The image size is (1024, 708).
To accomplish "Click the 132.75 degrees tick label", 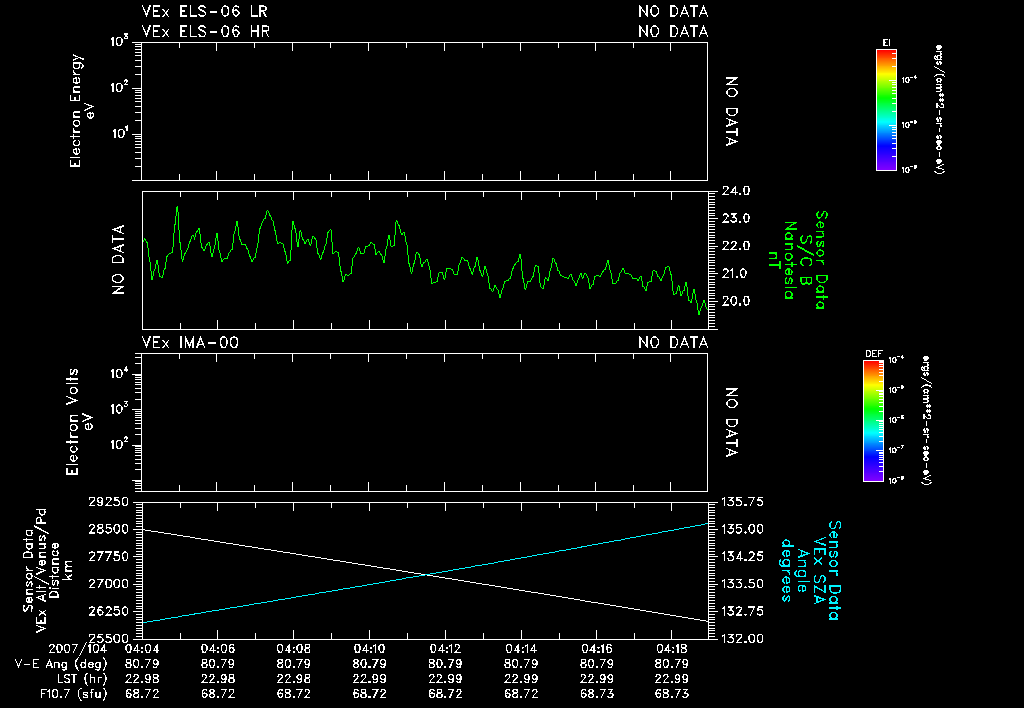I will (743, 611).
